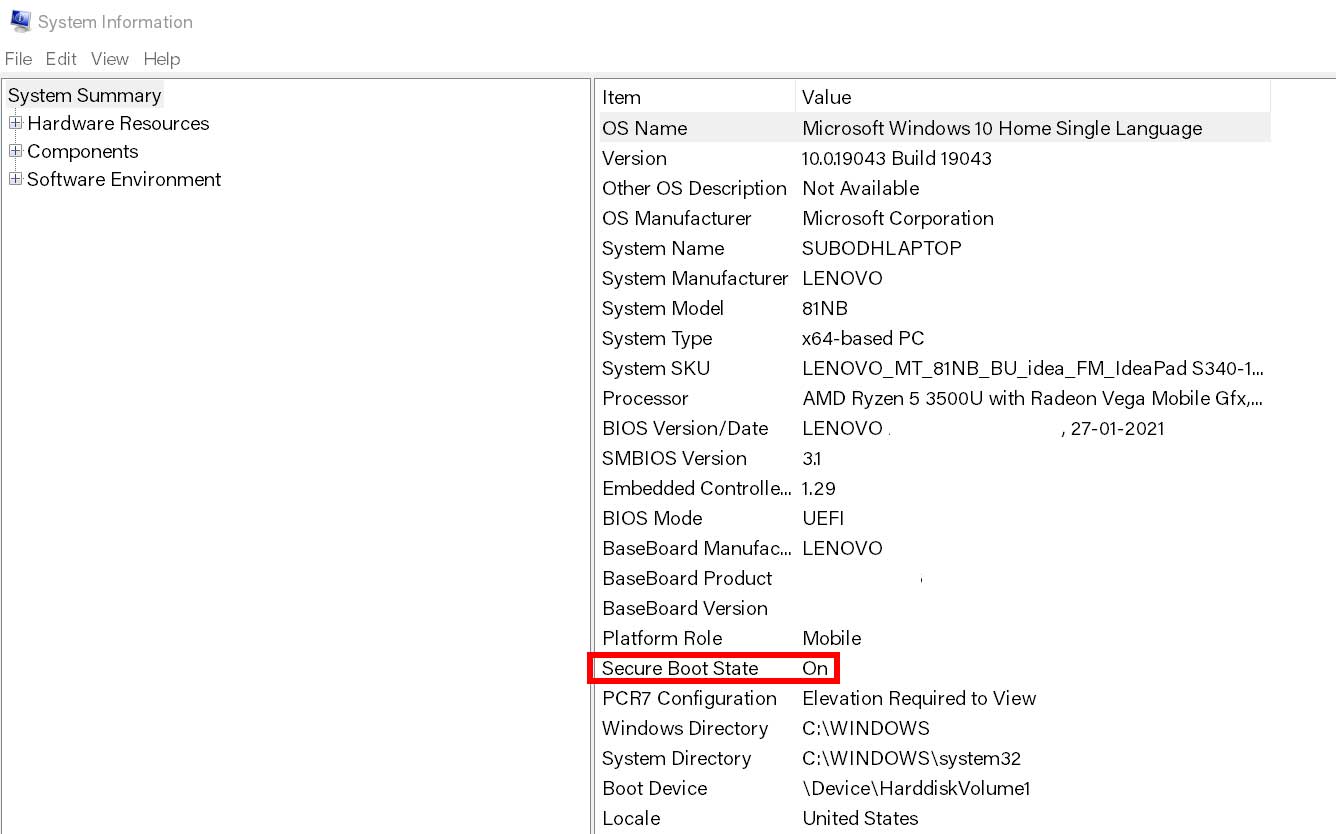The height and width of the screenshot is (834, 1336).
Task: Expand the Software Environment node
Action: [x=15, y=179]
